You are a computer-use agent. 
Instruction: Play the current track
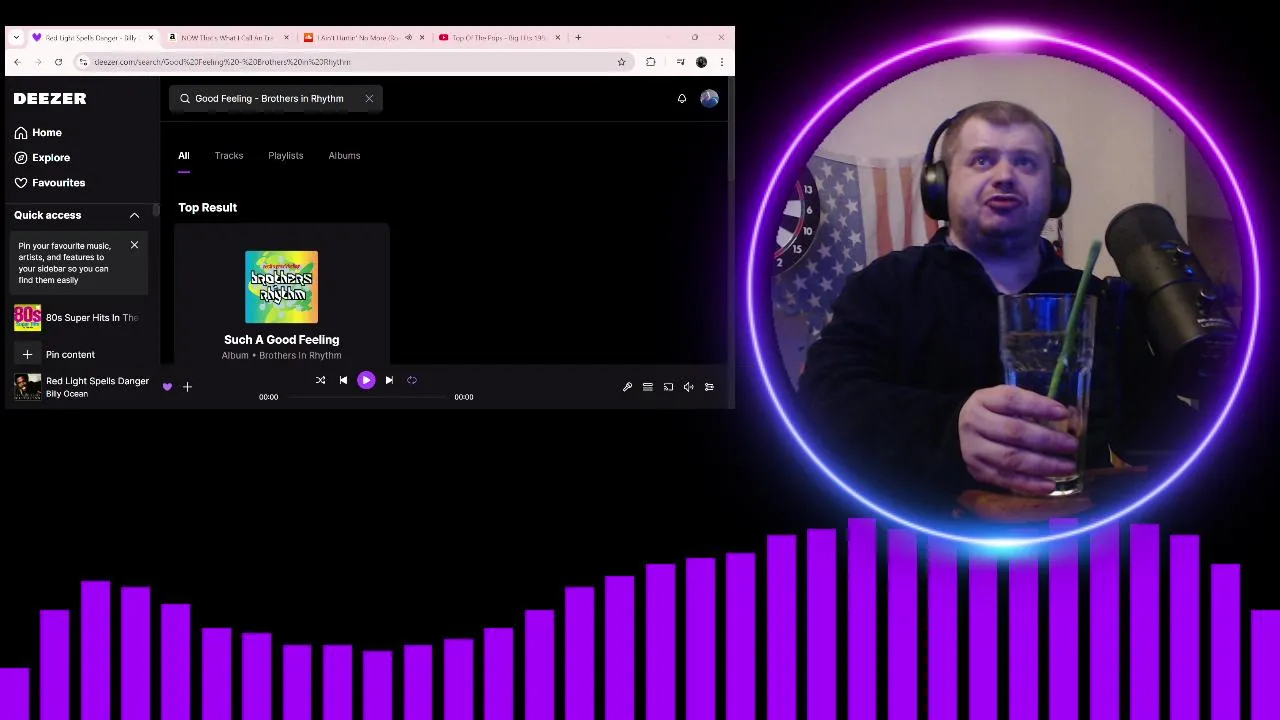tap(366, 380)
